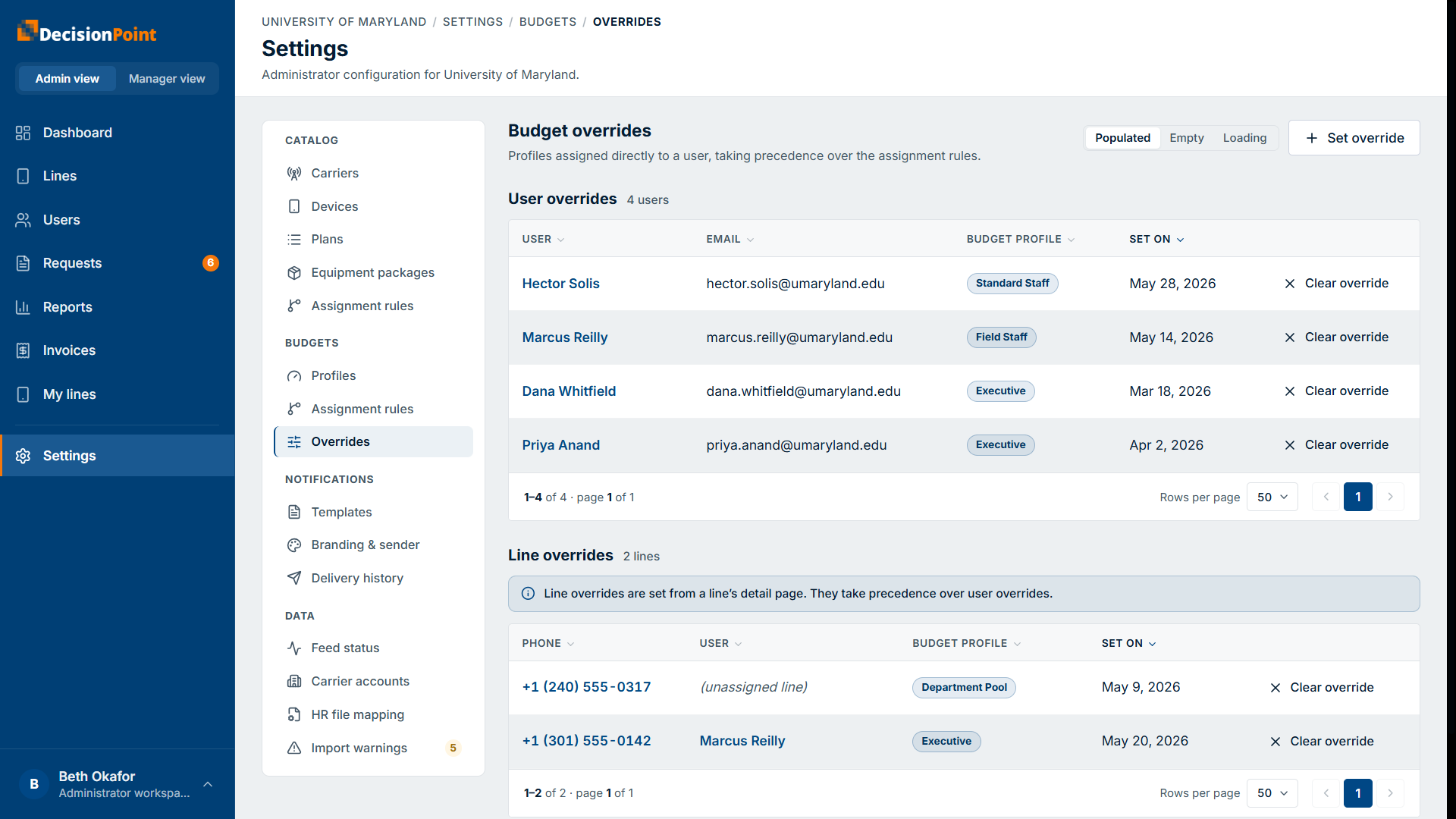Open Budgets Assignment rules settings page
Screen dimensions: 1456x819
tap(373, 409)
